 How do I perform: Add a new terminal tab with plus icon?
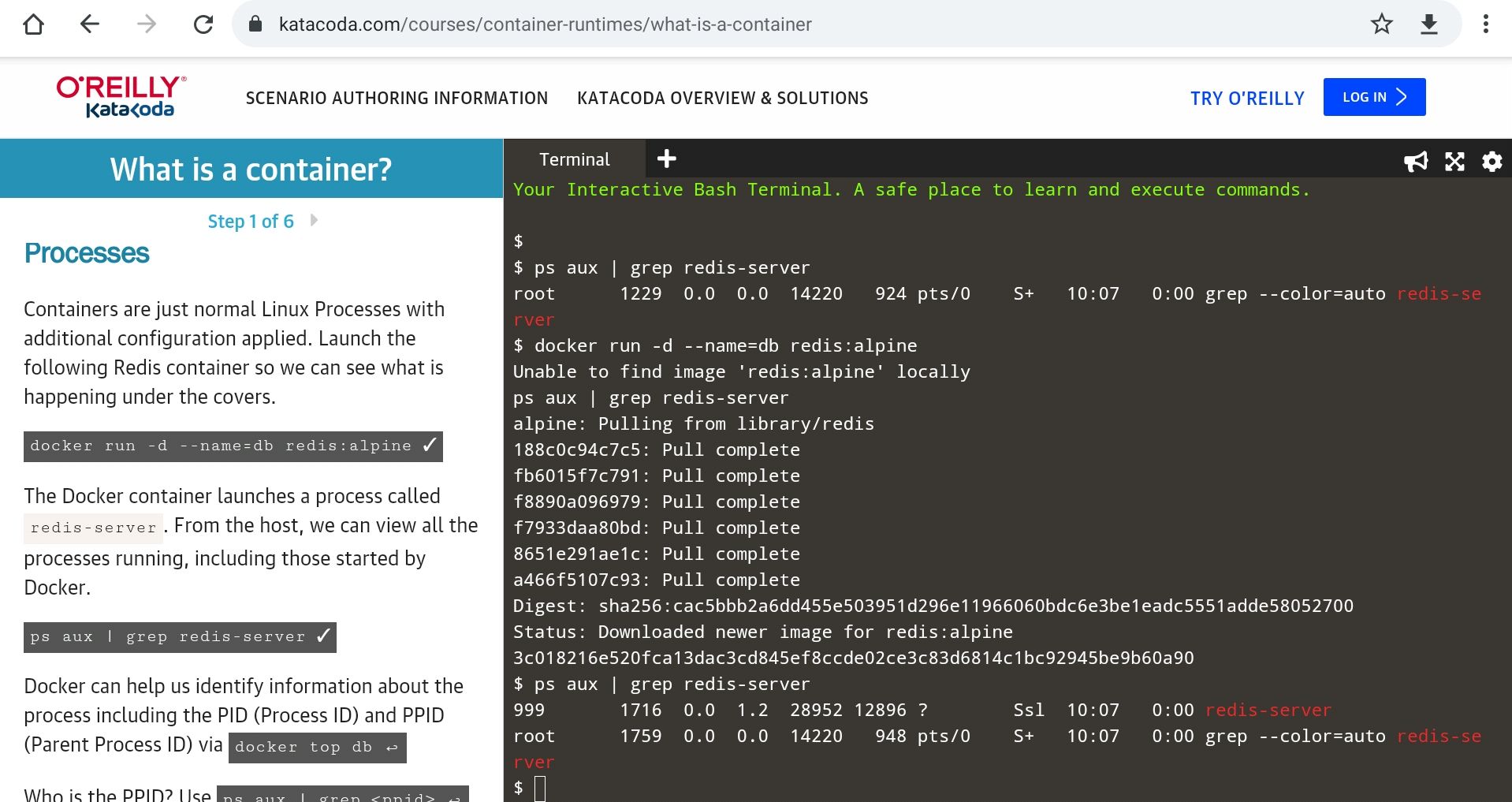pos(667,159)
